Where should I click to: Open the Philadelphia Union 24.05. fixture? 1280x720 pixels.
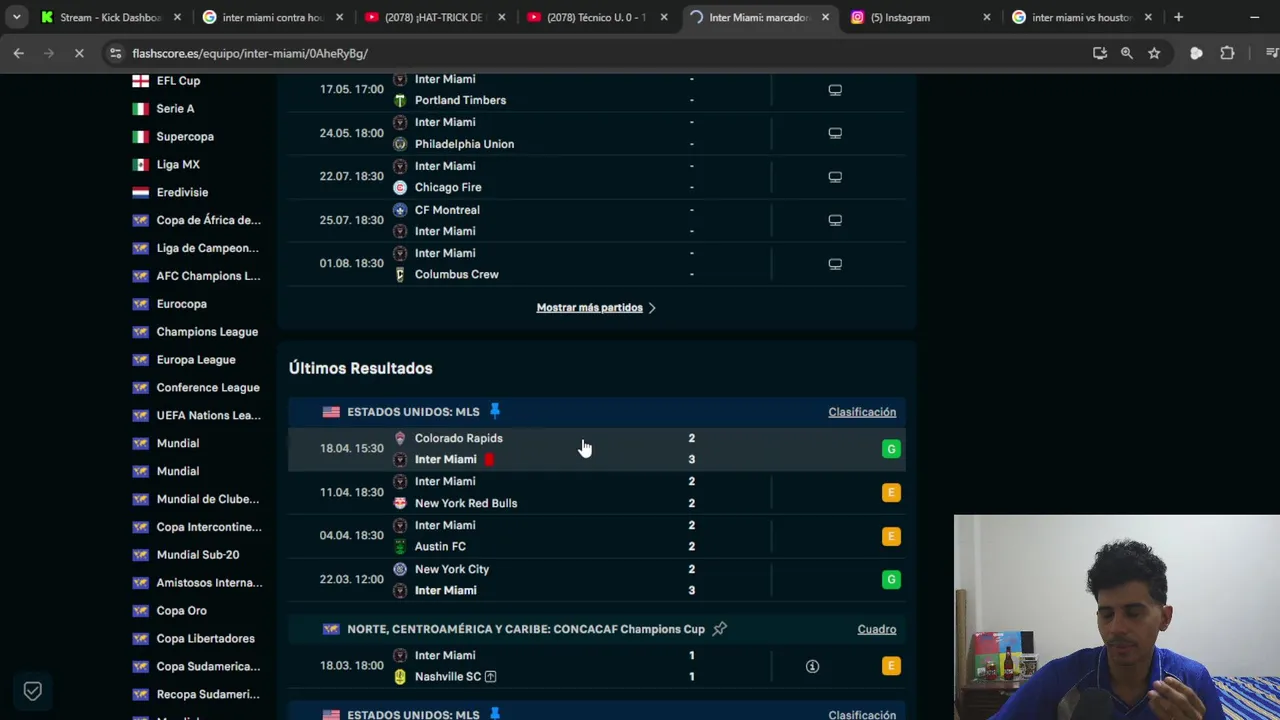pos(597,133)
